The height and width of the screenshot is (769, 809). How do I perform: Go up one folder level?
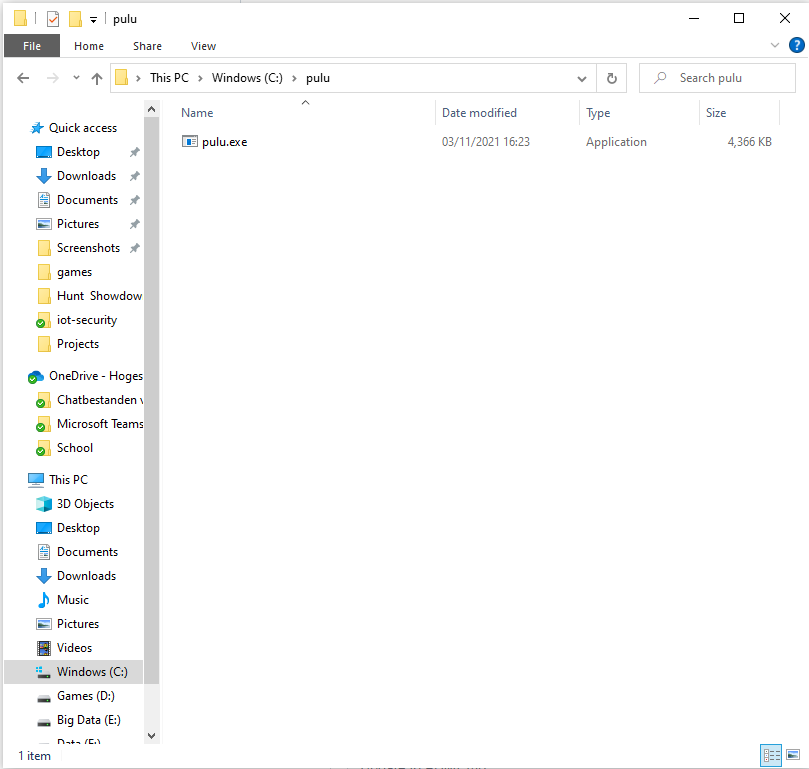[96, 78]
